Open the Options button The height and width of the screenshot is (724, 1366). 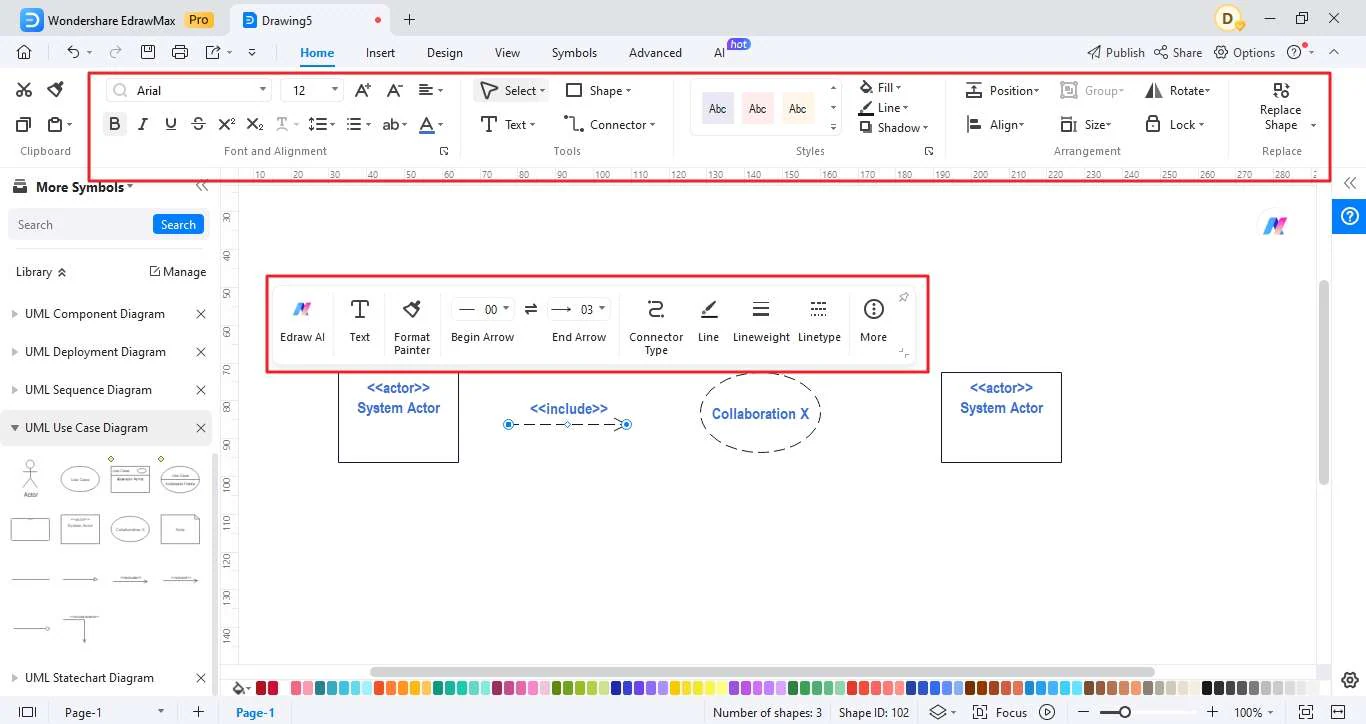point(1244,52)
